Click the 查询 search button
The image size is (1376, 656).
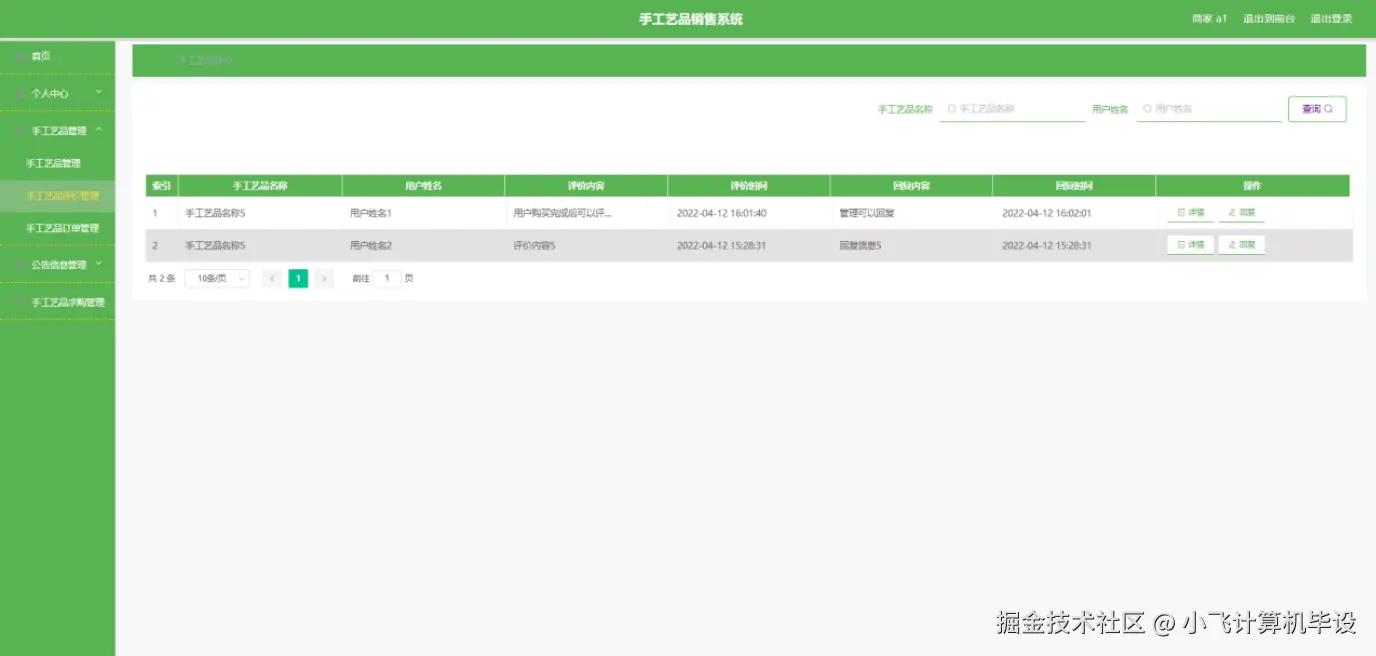coord(1317,109)
